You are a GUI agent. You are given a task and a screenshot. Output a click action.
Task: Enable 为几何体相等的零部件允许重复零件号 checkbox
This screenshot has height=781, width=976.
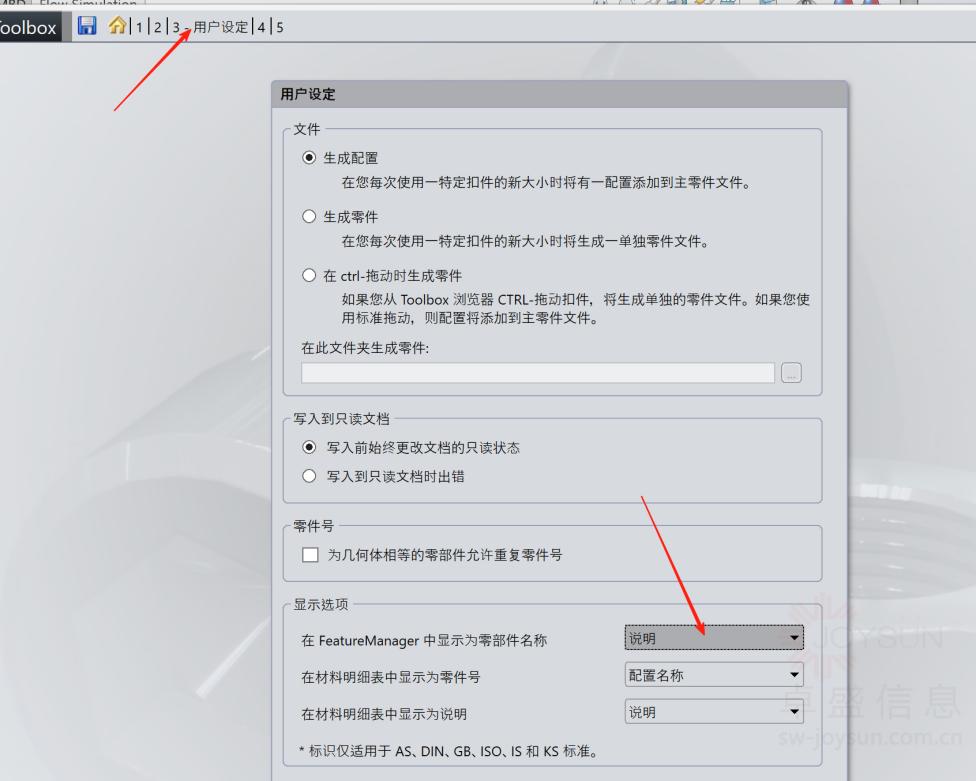pyautogui.click(x=309, y=555)
